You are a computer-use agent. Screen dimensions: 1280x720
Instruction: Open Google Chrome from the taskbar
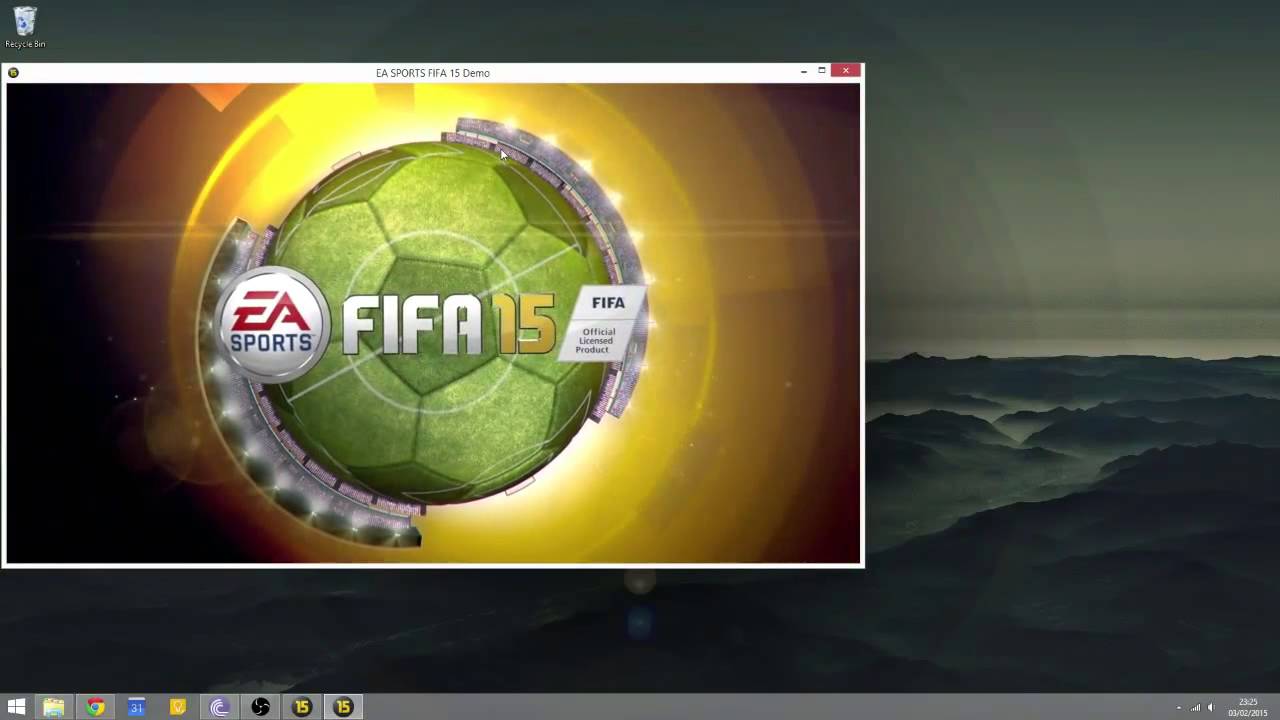(95, 707)
